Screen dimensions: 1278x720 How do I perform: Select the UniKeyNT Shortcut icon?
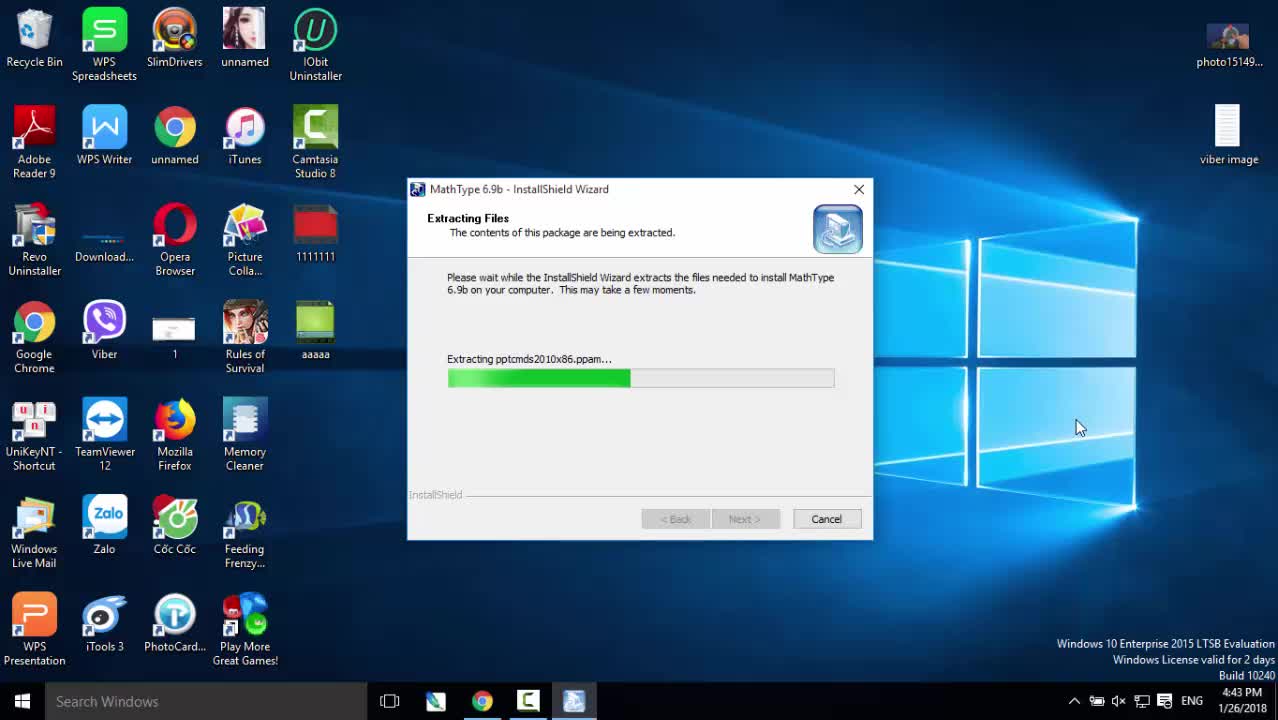34,435
